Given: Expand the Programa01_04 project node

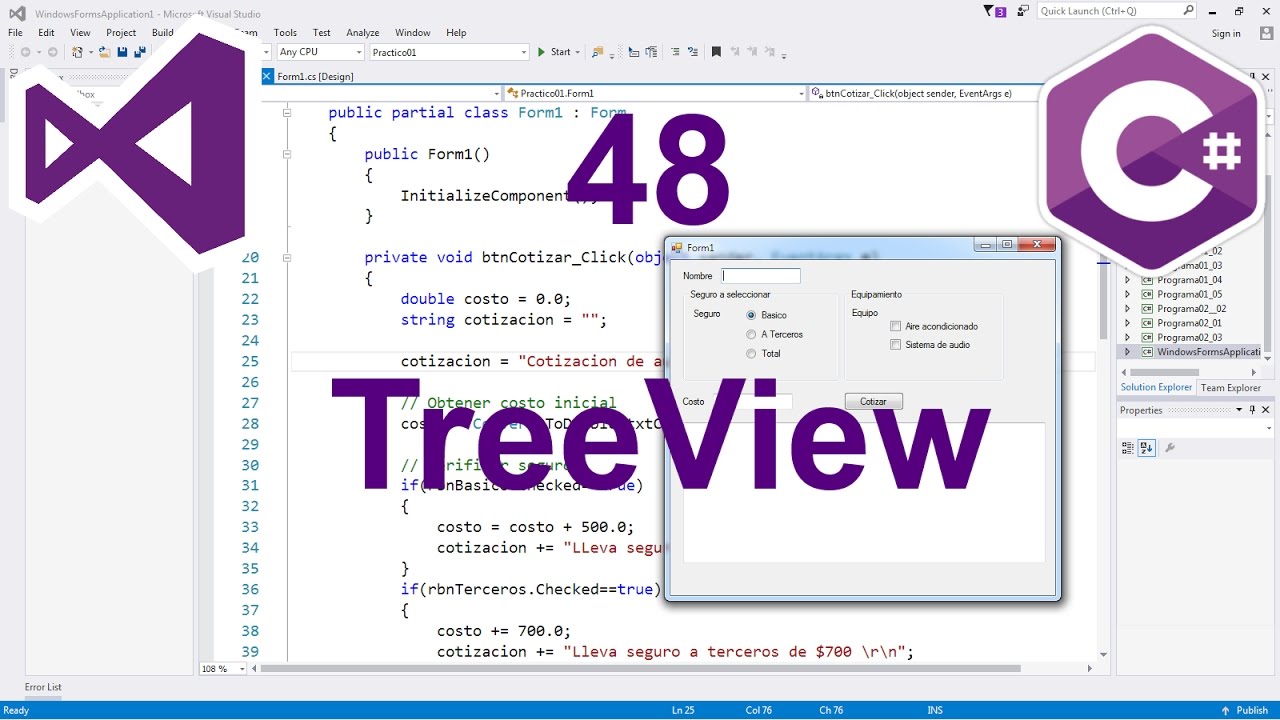Looking at the screenshot, I should click(1128, 280).
